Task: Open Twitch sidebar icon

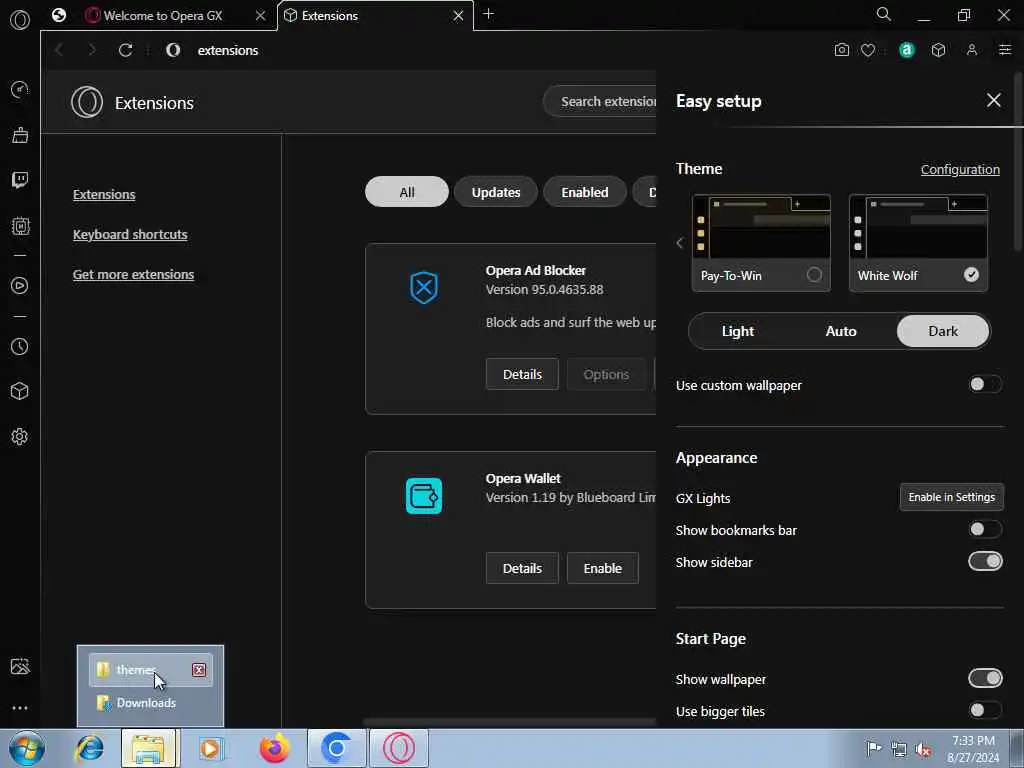Action: pos(20,180)
